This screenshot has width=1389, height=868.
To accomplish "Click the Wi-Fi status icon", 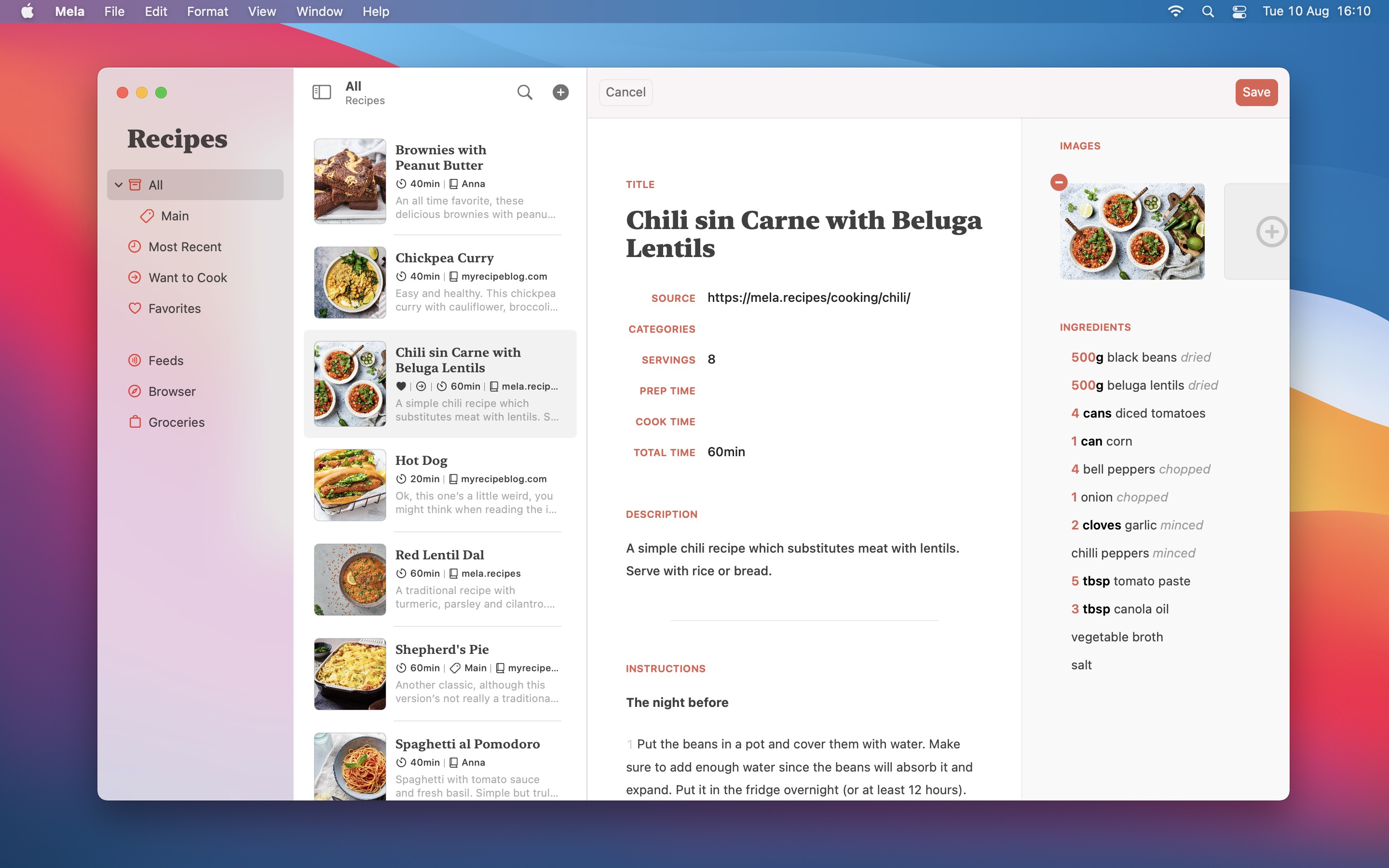I will (1175, 12).
